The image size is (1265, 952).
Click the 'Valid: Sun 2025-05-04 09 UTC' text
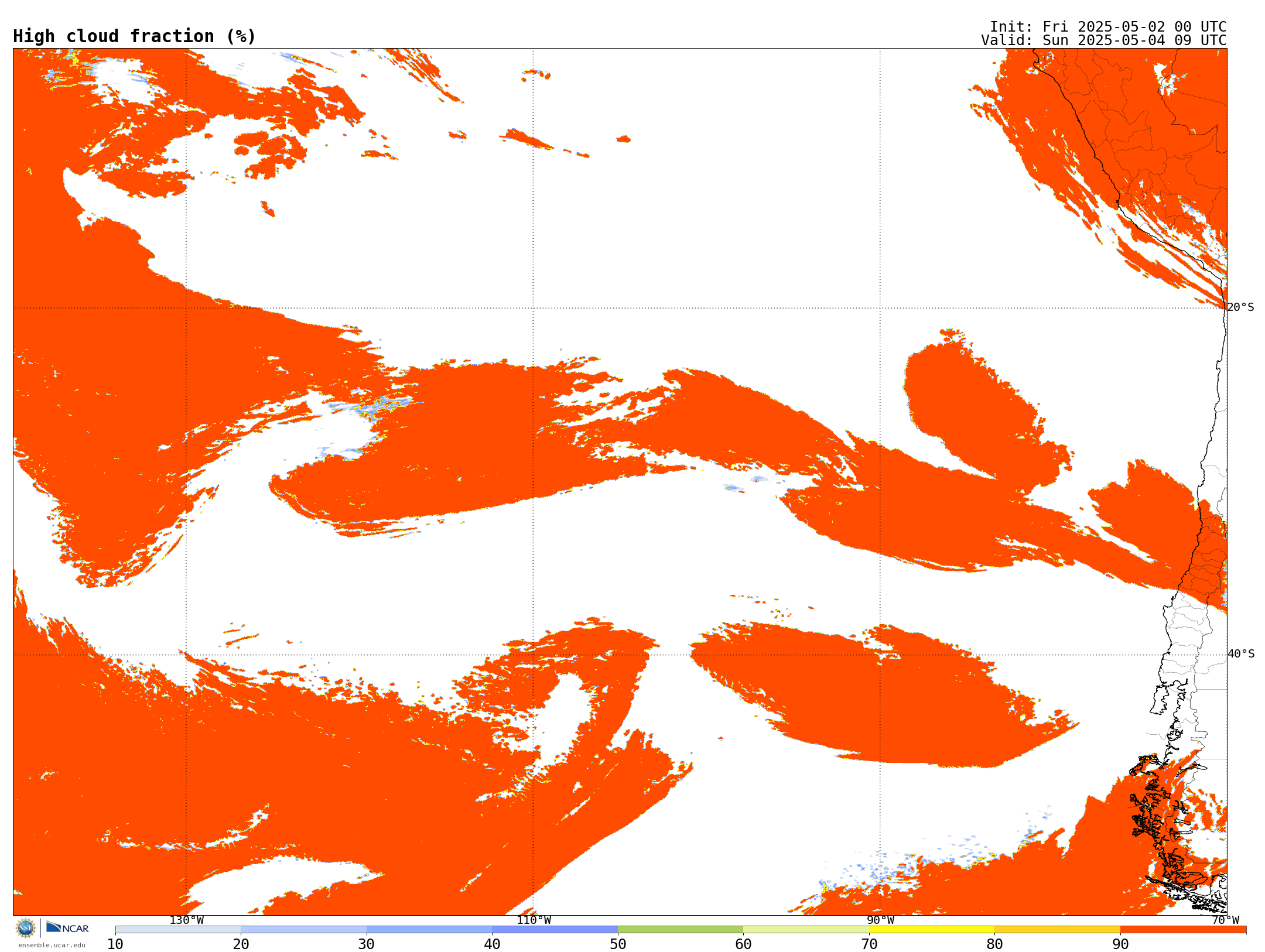[1104, 40]
